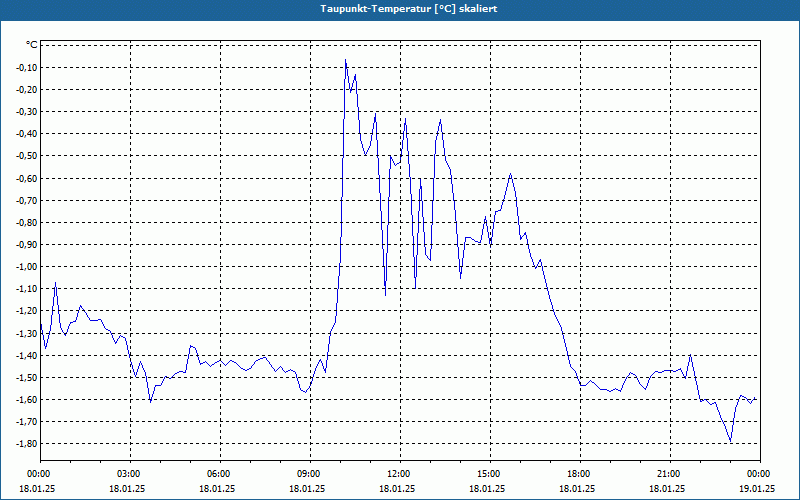
Task: Click the -0,50 y-axis label
Action: tap(27, 156)
